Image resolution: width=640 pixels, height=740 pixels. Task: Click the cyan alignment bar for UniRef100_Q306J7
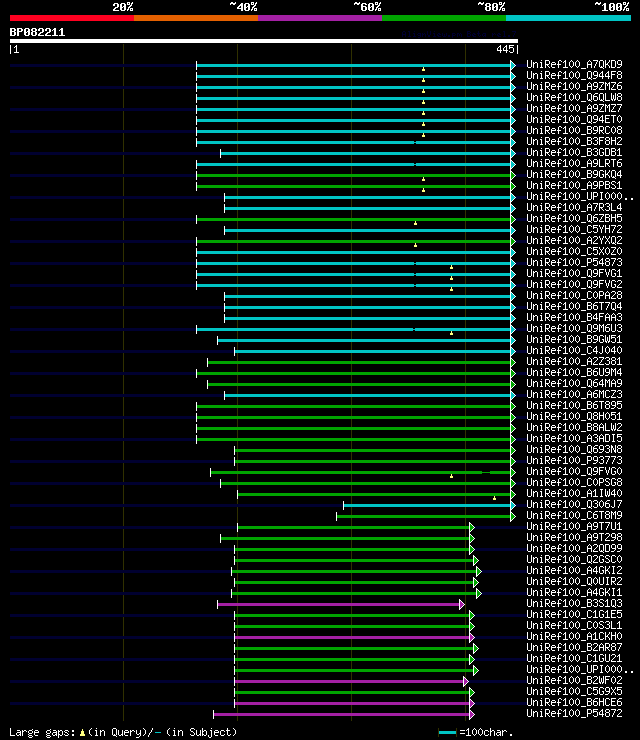tap(427, 505)
